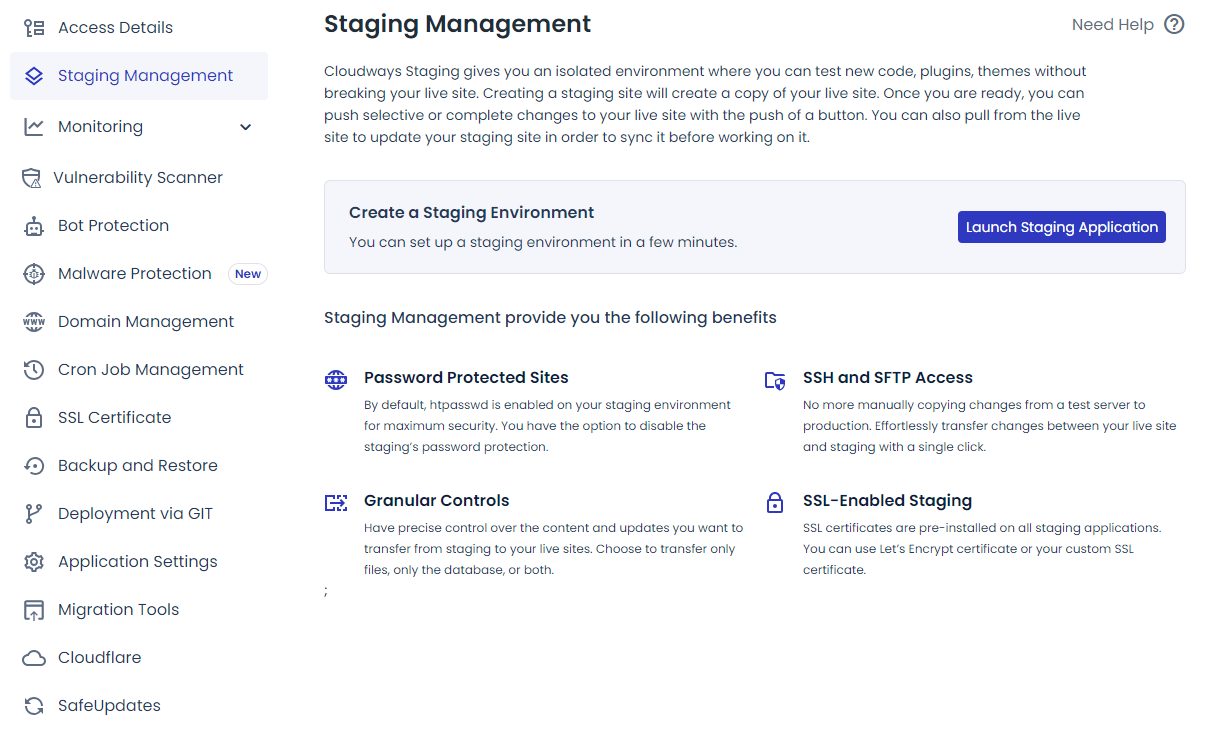Click the Access Details sidebar icon
Image resolution: width=1225 pixels, height=730 pixels.
pyautogui.click(x=34, y=27)
